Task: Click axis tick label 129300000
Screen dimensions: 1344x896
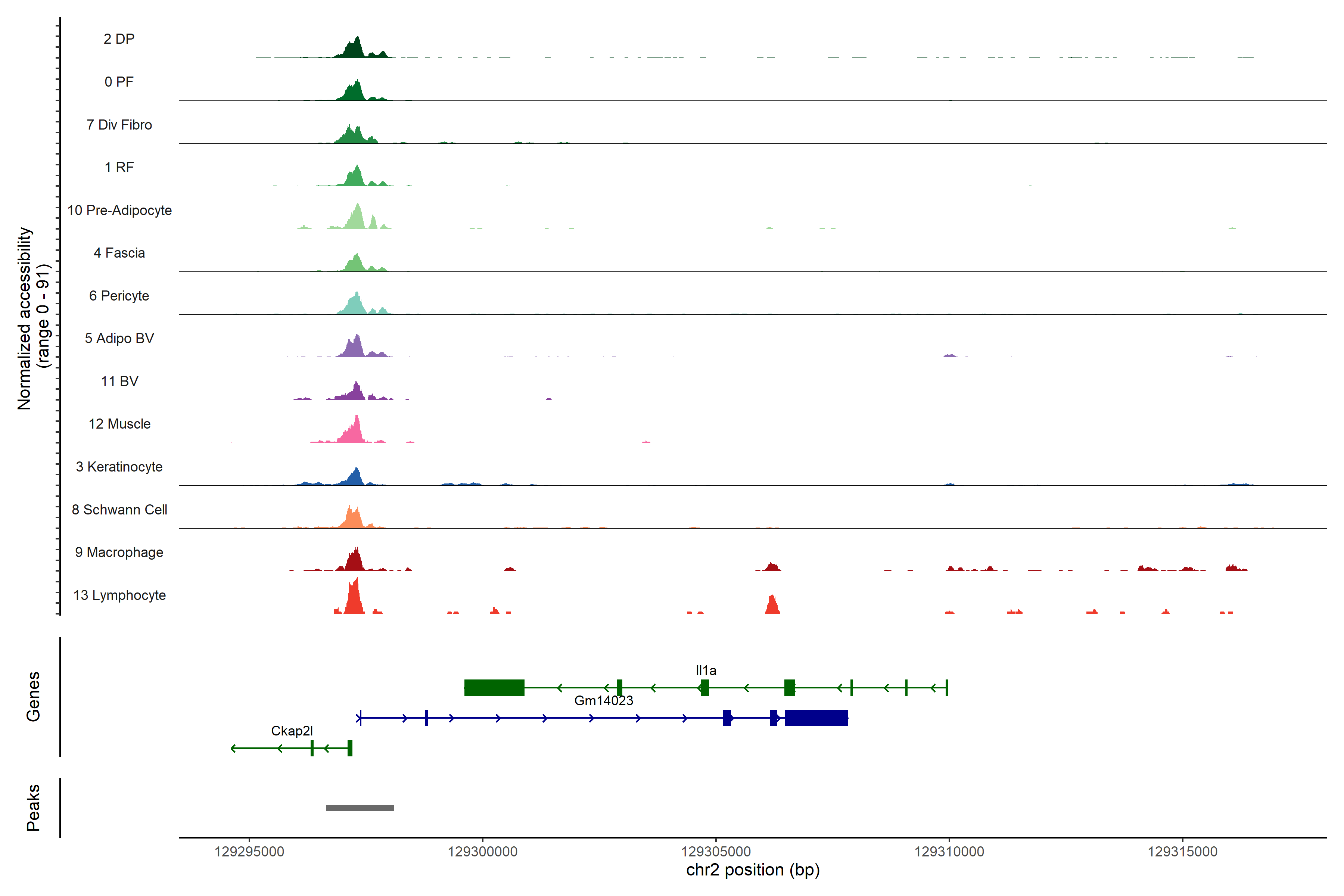Action: click(x=482, y=852)
